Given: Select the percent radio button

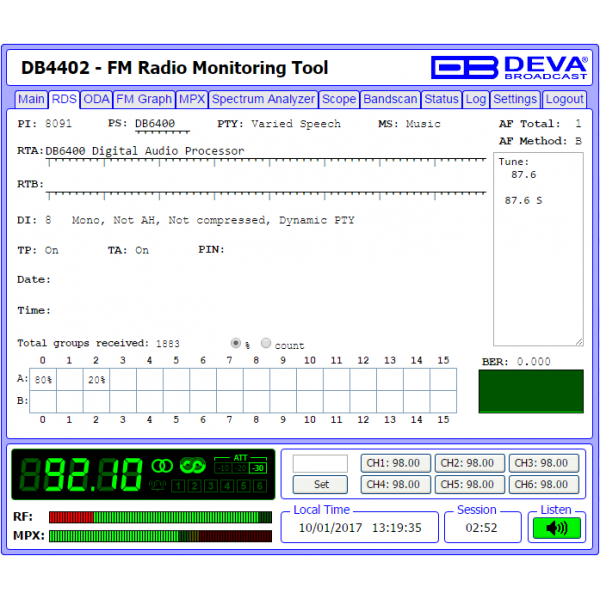Looking at the screenshot, I should [236, 343].
